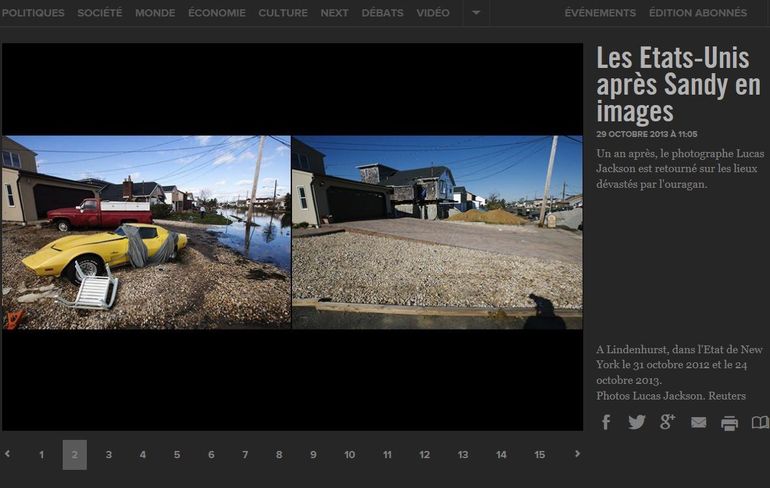The height and width of the screenshot is (488, 770).
Task: Open the Vidéo section
Action: point(433,13)
